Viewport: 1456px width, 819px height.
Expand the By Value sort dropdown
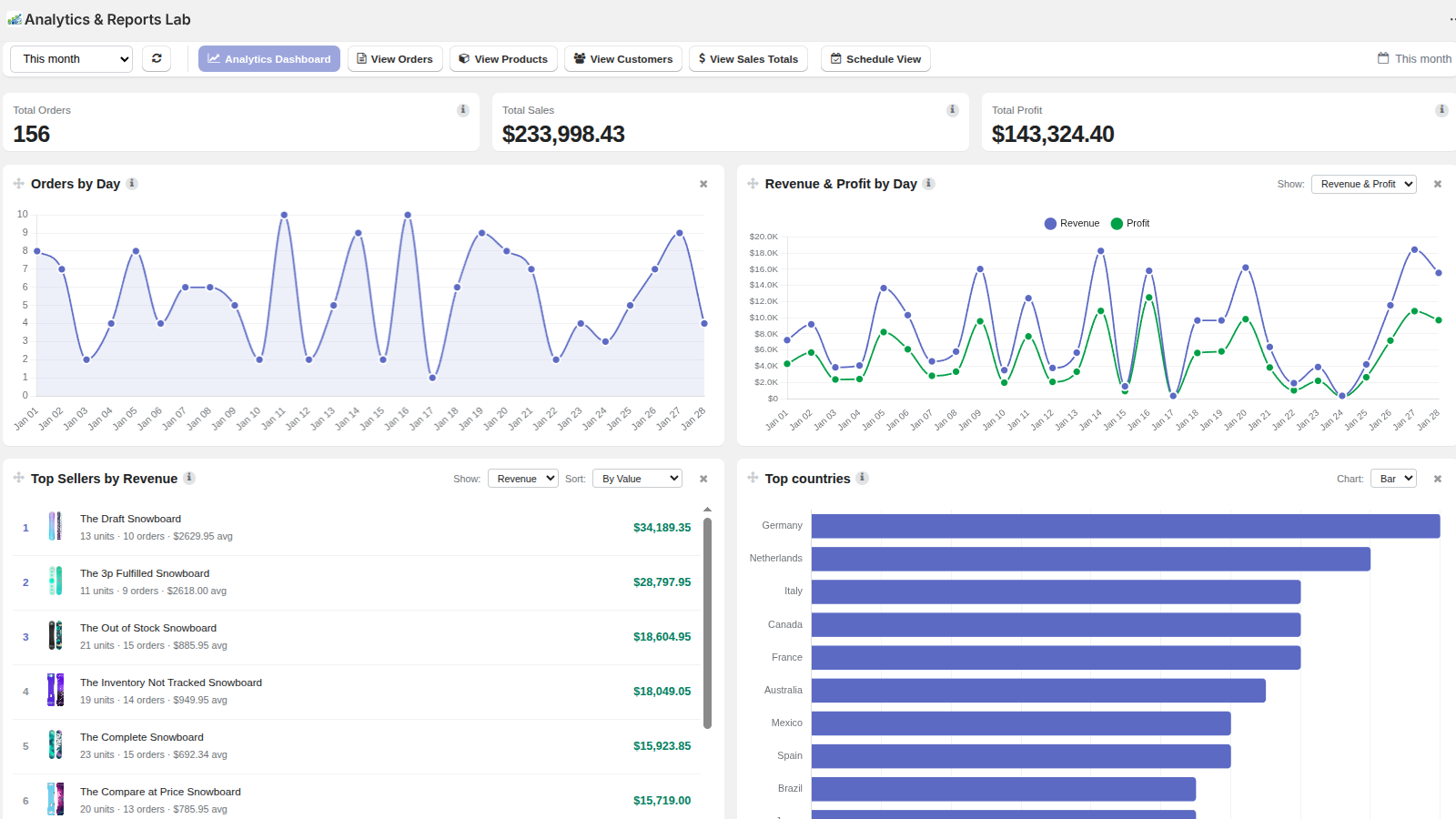[637, 479]
